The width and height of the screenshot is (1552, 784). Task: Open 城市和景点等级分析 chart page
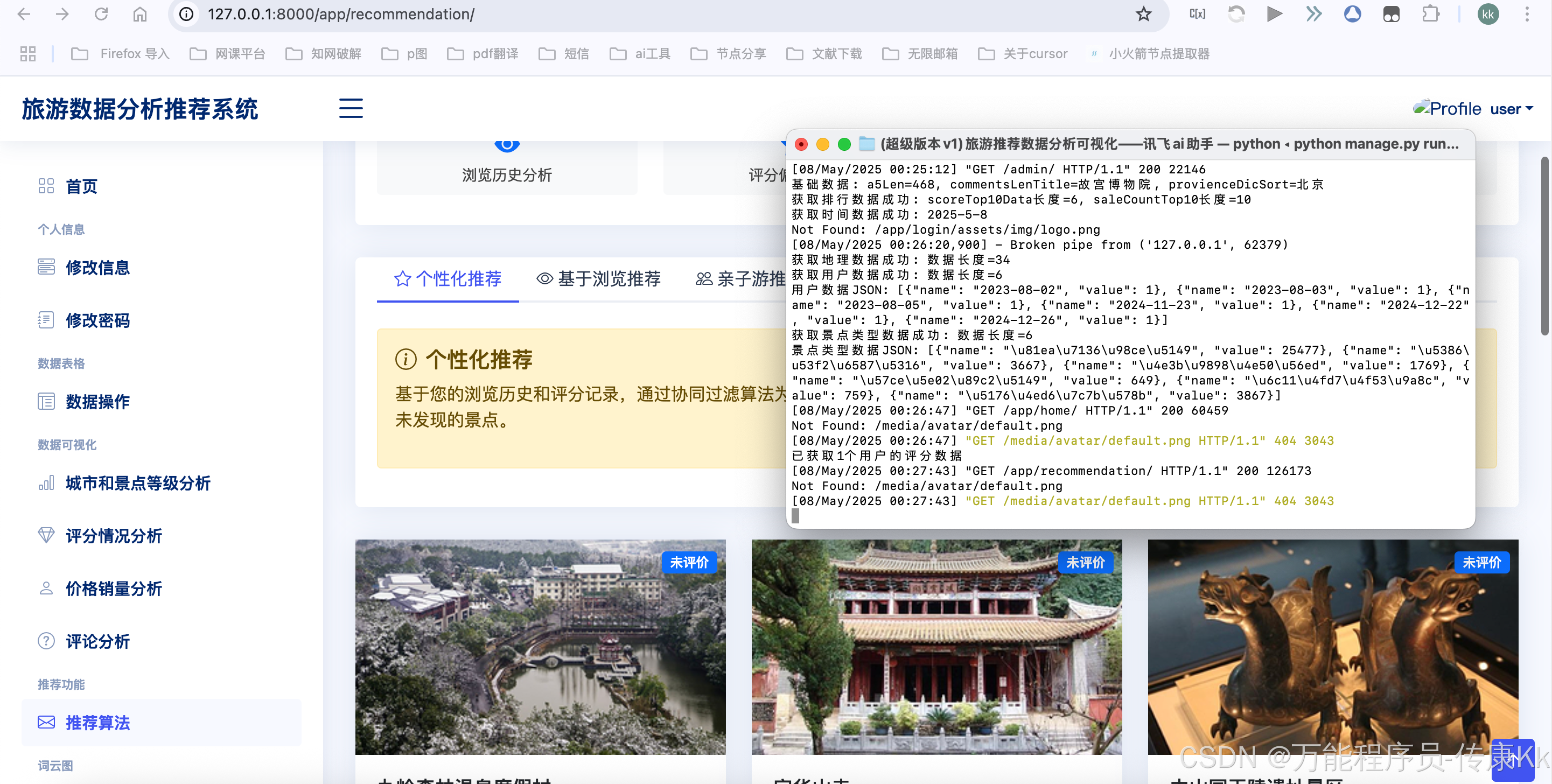tap(138, 484)
